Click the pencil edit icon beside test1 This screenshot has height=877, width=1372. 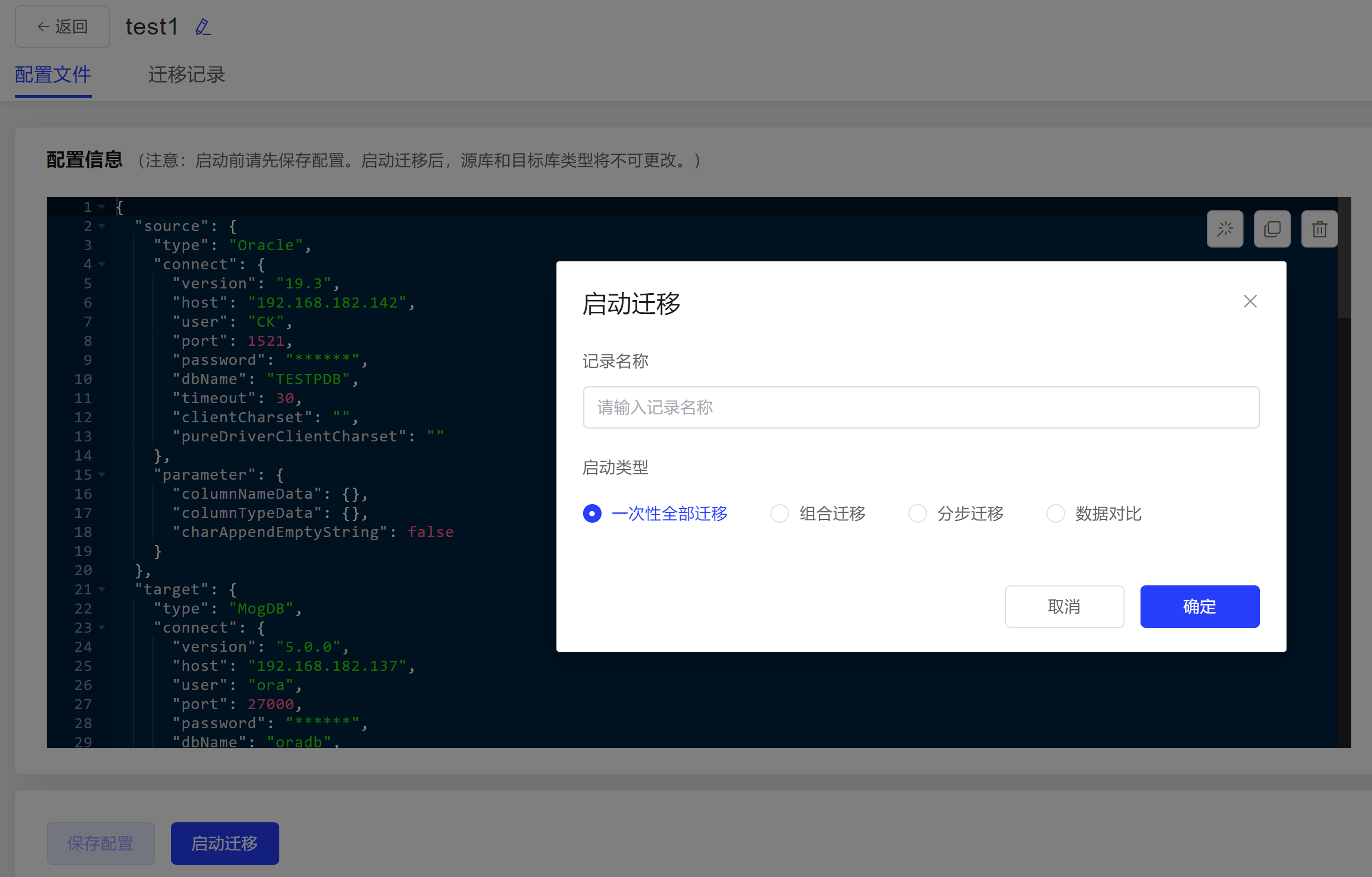pyautogui.click(x=202, y=27)
